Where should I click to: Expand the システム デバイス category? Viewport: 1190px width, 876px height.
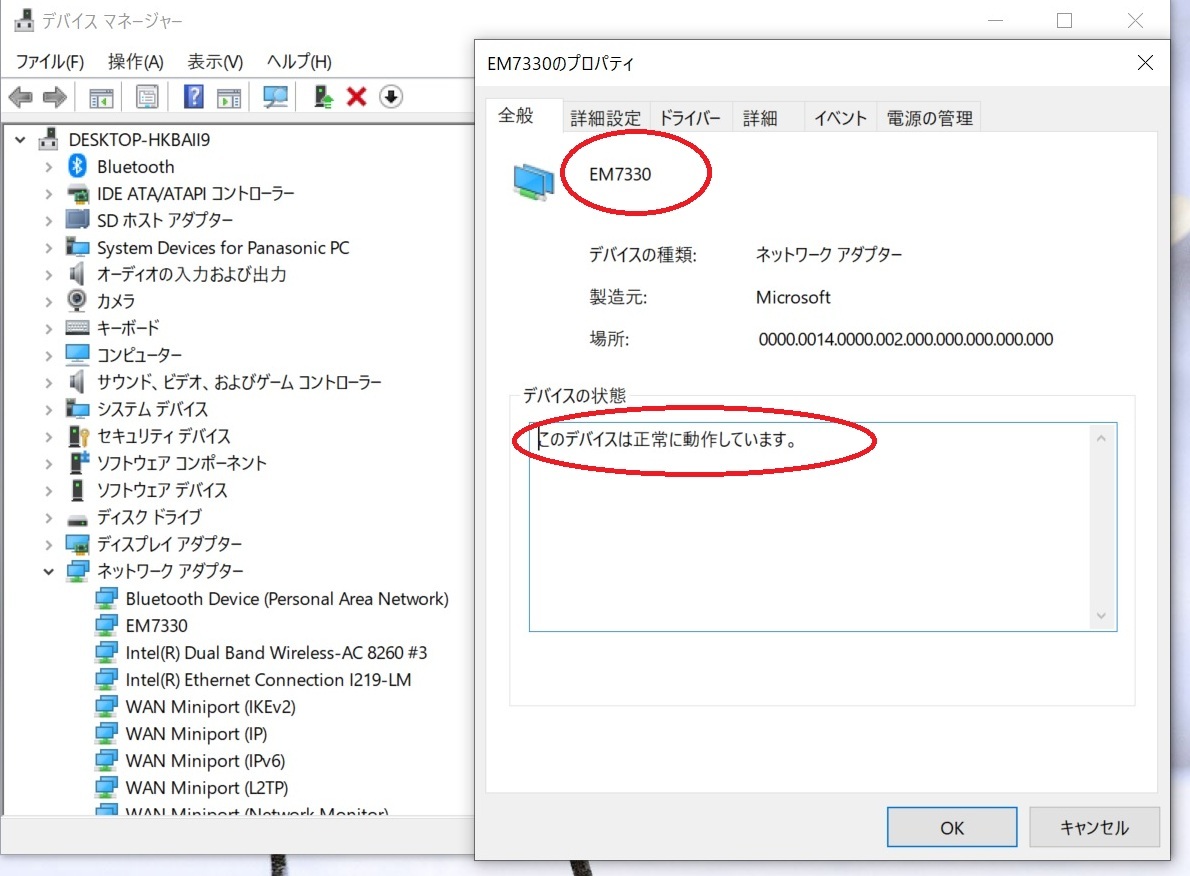49,410
